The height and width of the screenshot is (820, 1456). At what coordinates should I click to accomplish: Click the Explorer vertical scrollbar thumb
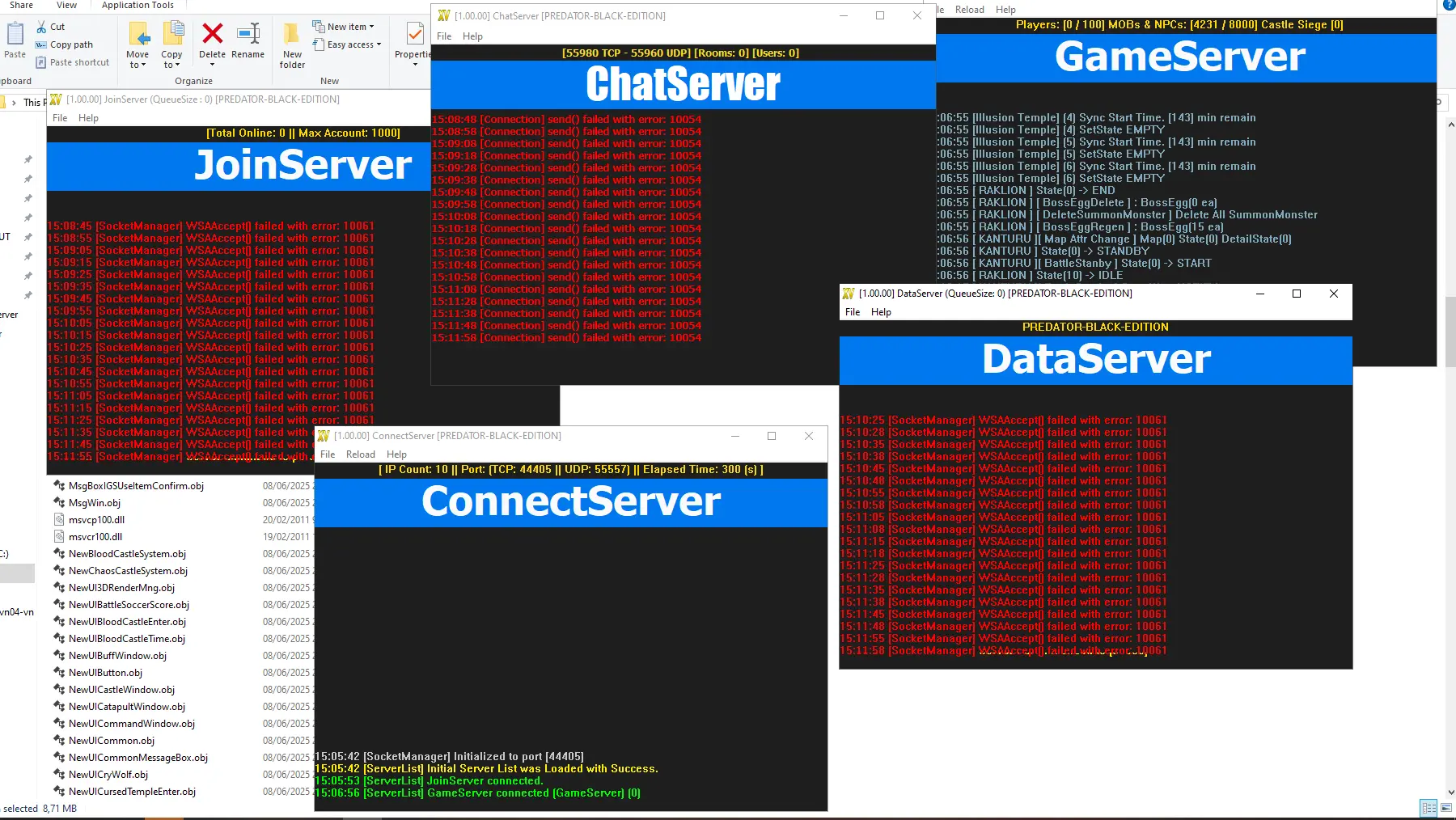coord(1450,332)
